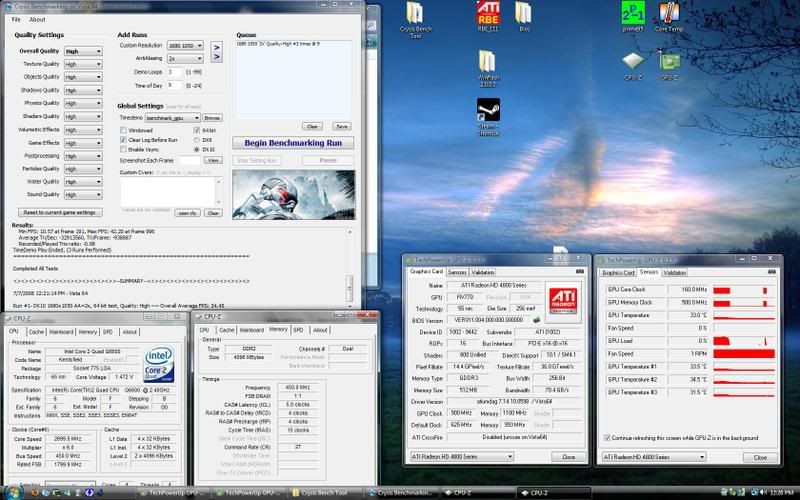Viewport: 800px width, 500px height.
Task: Toggle Clear Log Before Run checkbox
Action: [x=123, y=139]
